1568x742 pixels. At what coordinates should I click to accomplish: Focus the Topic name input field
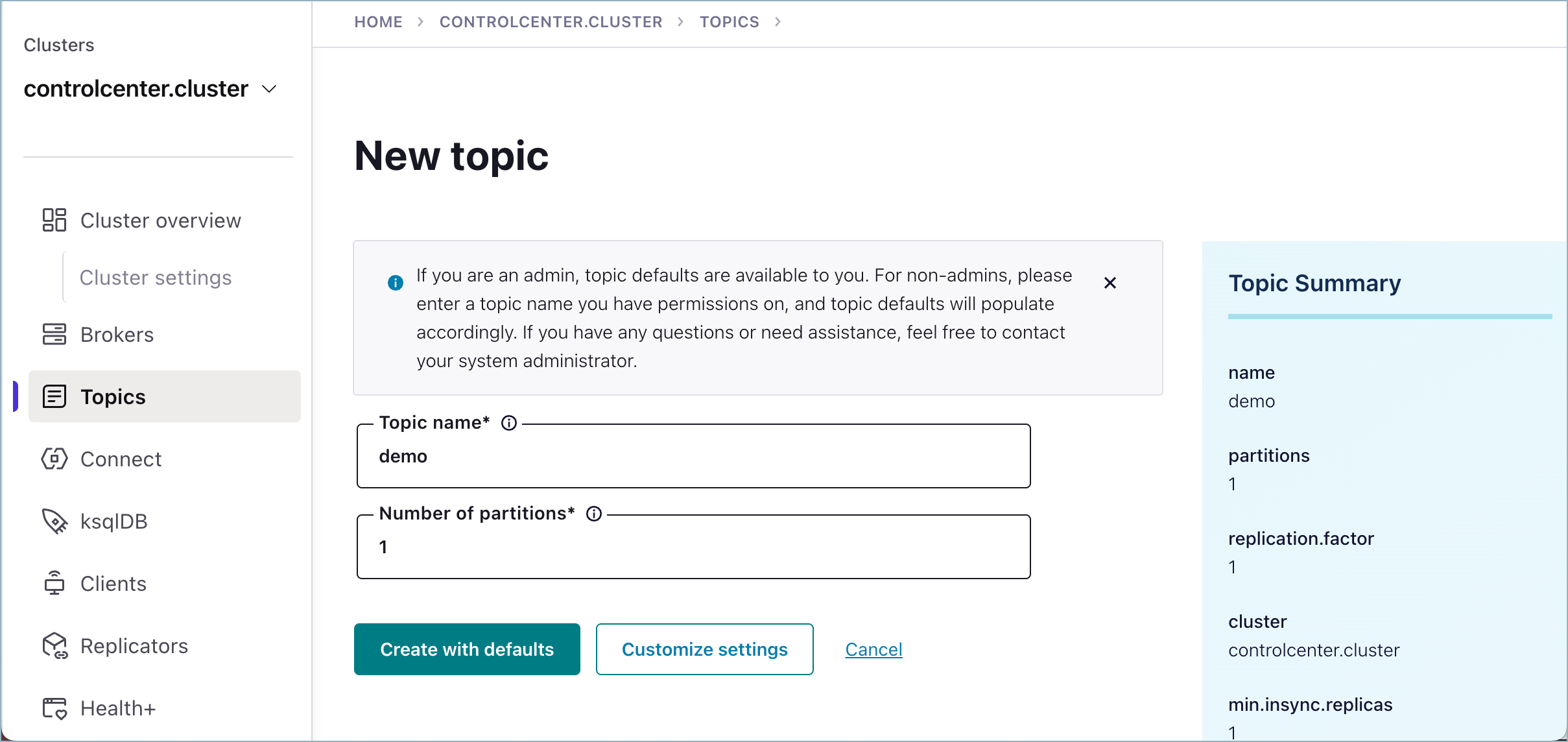pyautogui.click(x=693, y=457)
